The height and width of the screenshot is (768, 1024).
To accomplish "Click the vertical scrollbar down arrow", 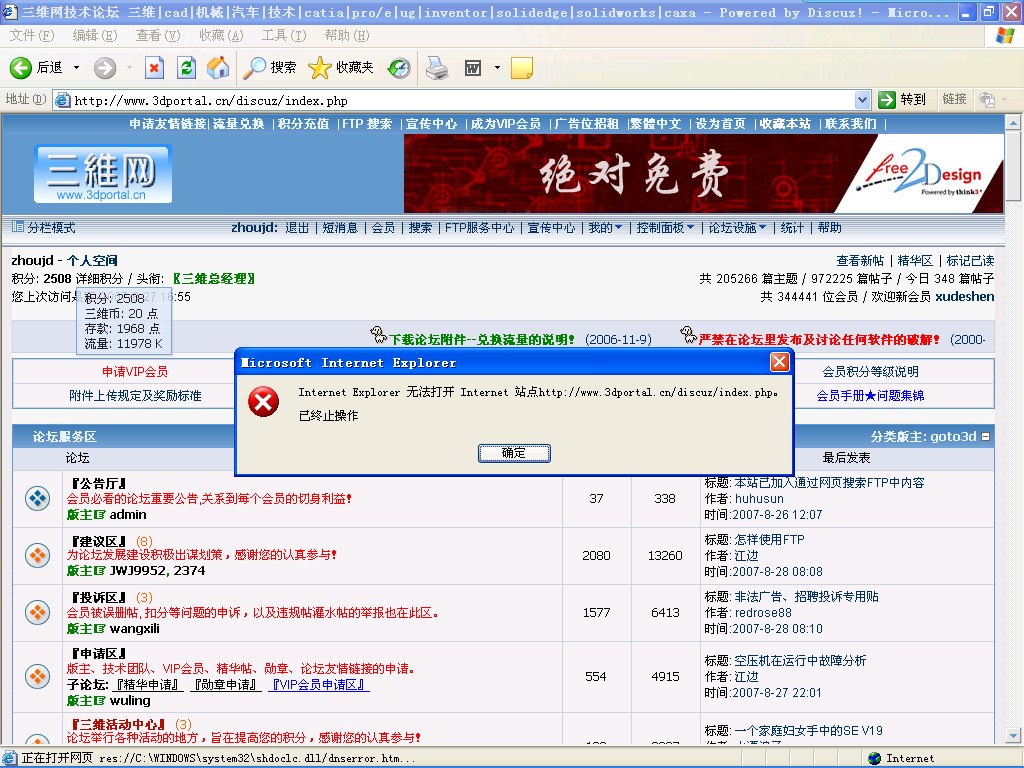I will [x=1013, y=735].
